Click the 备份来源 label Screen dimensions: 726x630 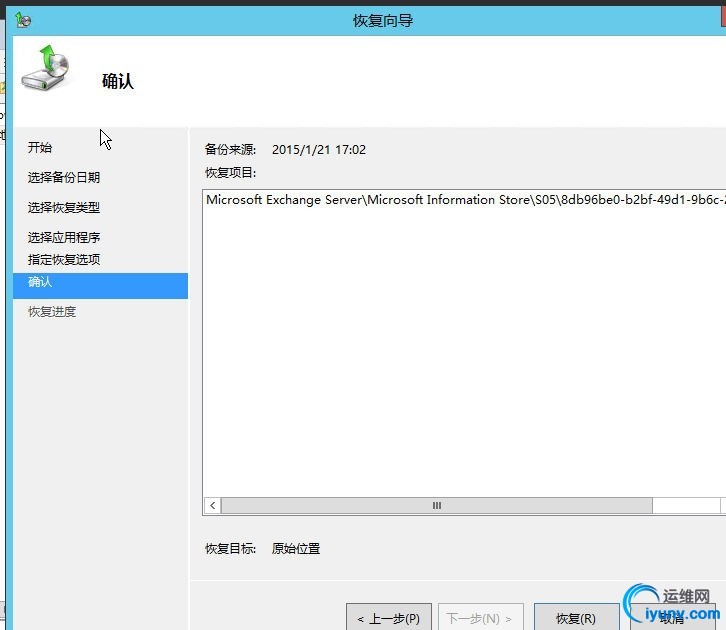click(x=230, y=150)
